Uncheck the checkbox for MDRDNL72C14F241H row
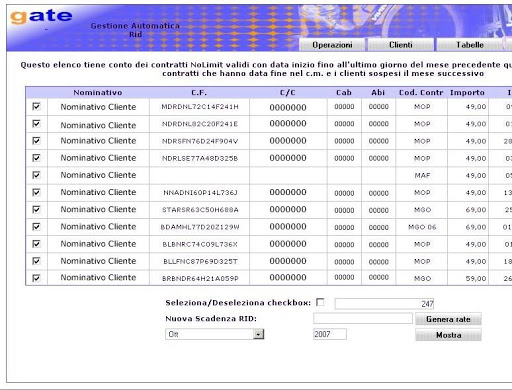The image size is (512, 390). 36,107
